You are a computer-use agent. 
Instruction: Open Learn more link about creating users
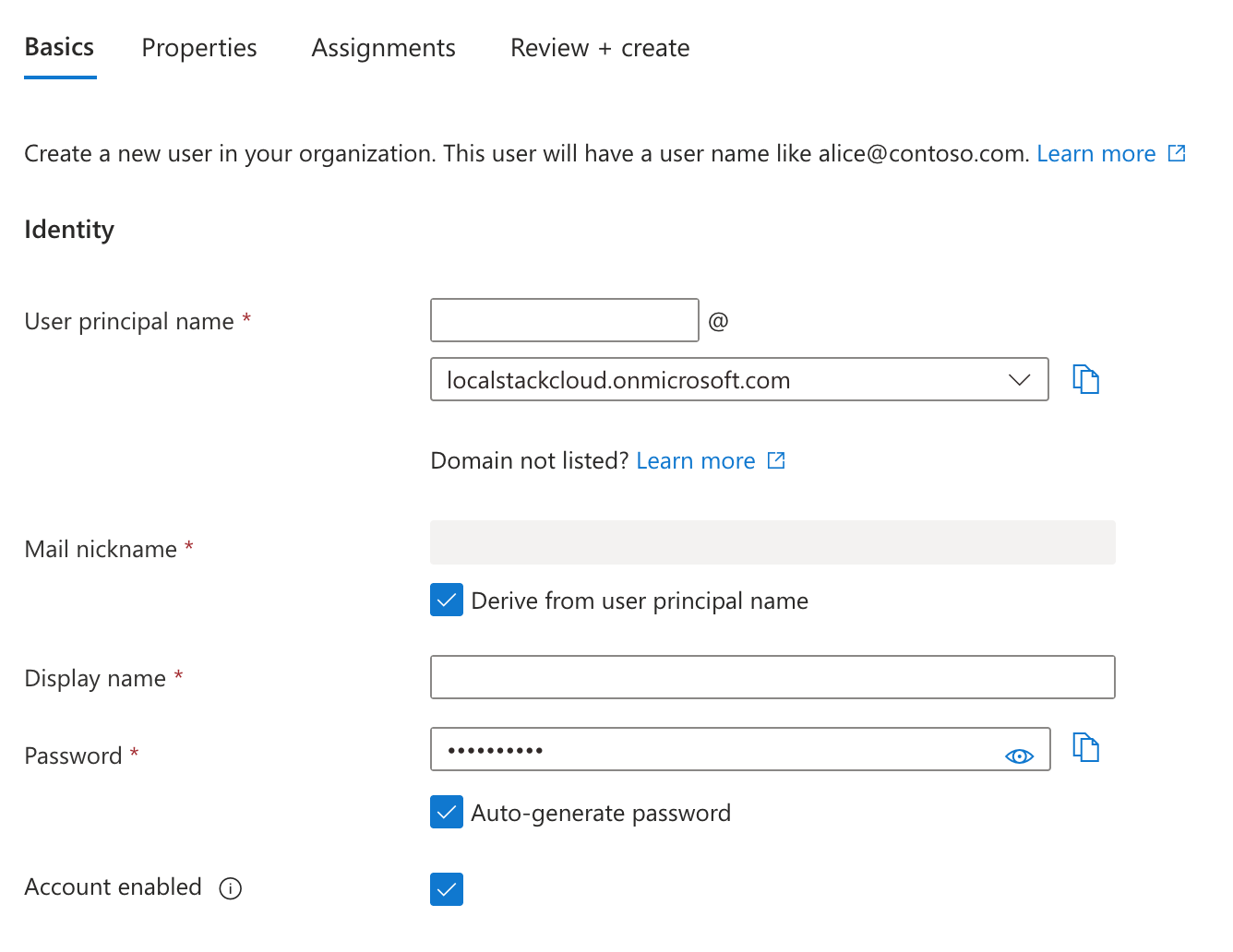tap(1096, 153)
